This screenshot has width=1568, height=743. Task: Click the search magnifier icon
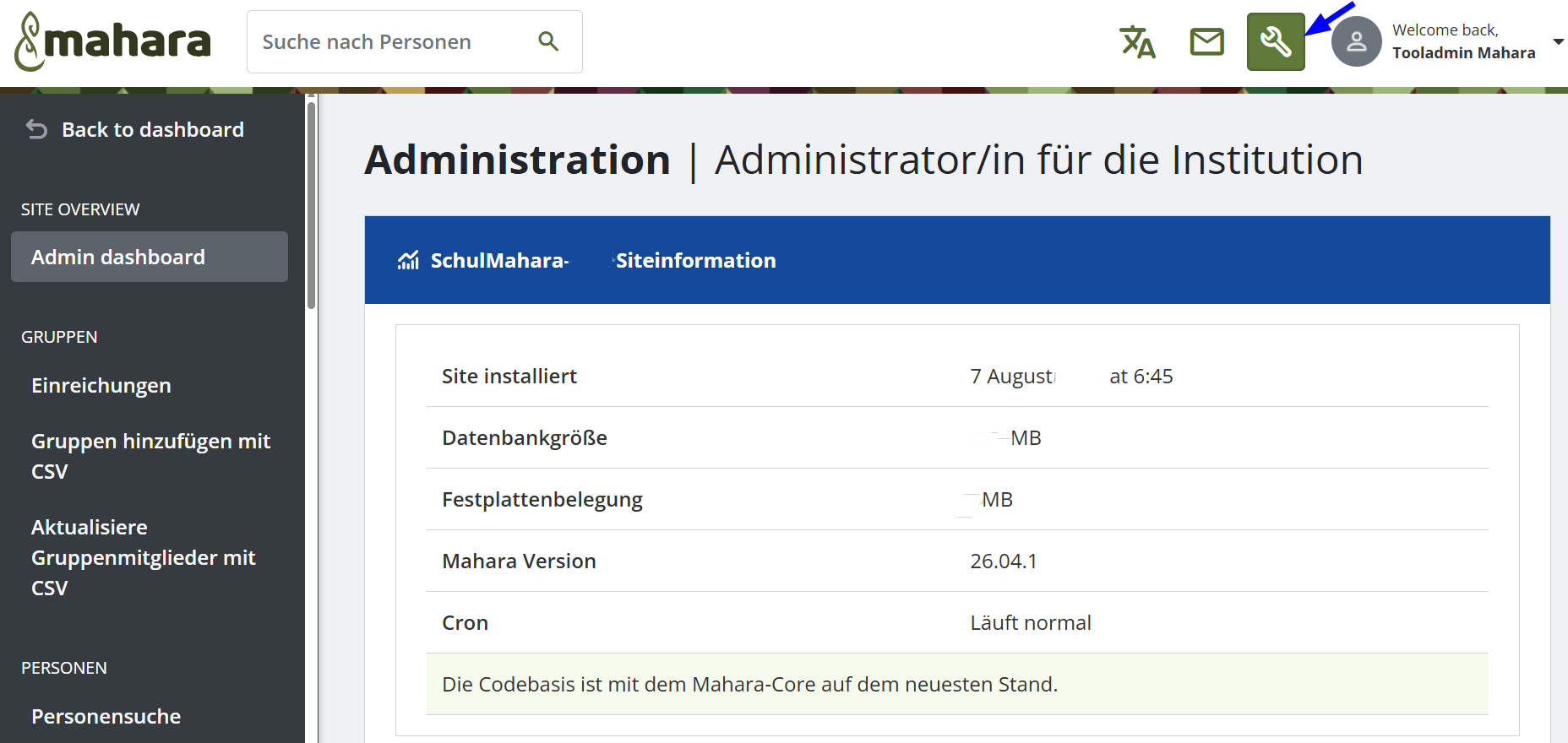(x=548, y=41)
